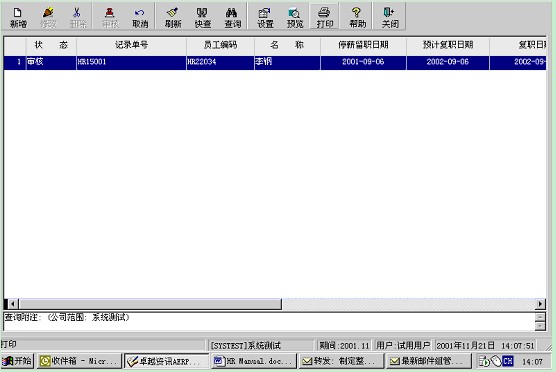The height and width of the screenshot is (372, 556).
Task: Click the 审核 (Approve) stamp icon
Action: (110, 17)
